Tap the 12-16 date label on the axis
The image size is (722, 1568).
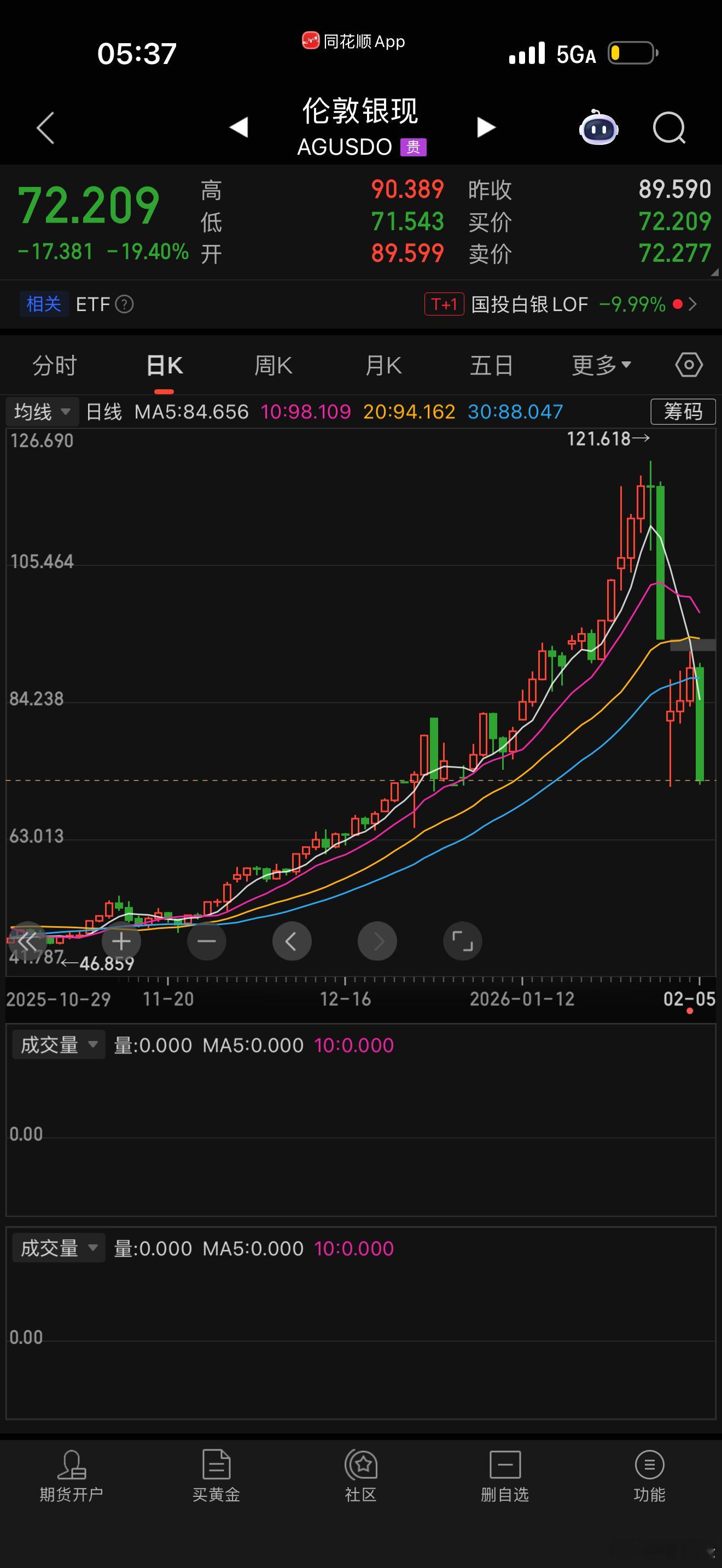coord(345,999)
